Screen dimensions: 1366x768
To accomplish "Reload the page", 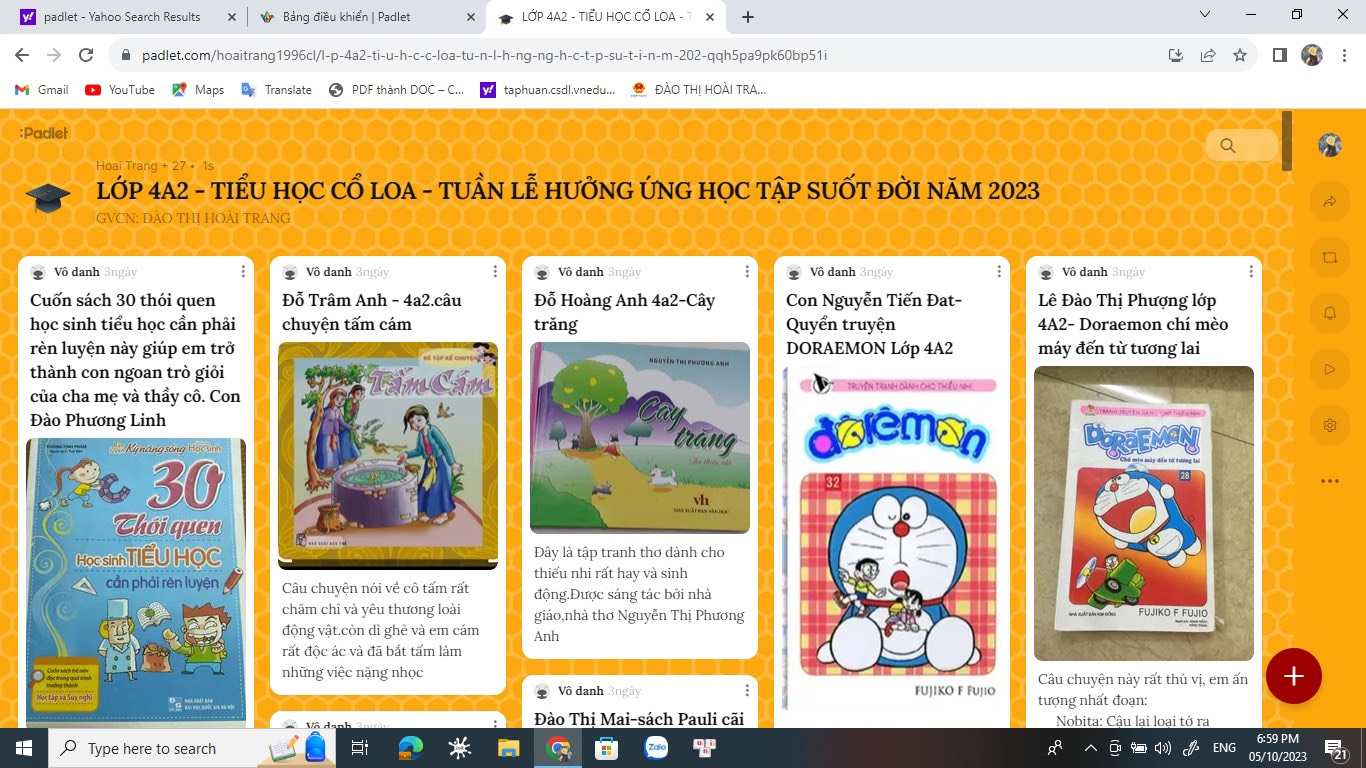I will pos(86,55).
